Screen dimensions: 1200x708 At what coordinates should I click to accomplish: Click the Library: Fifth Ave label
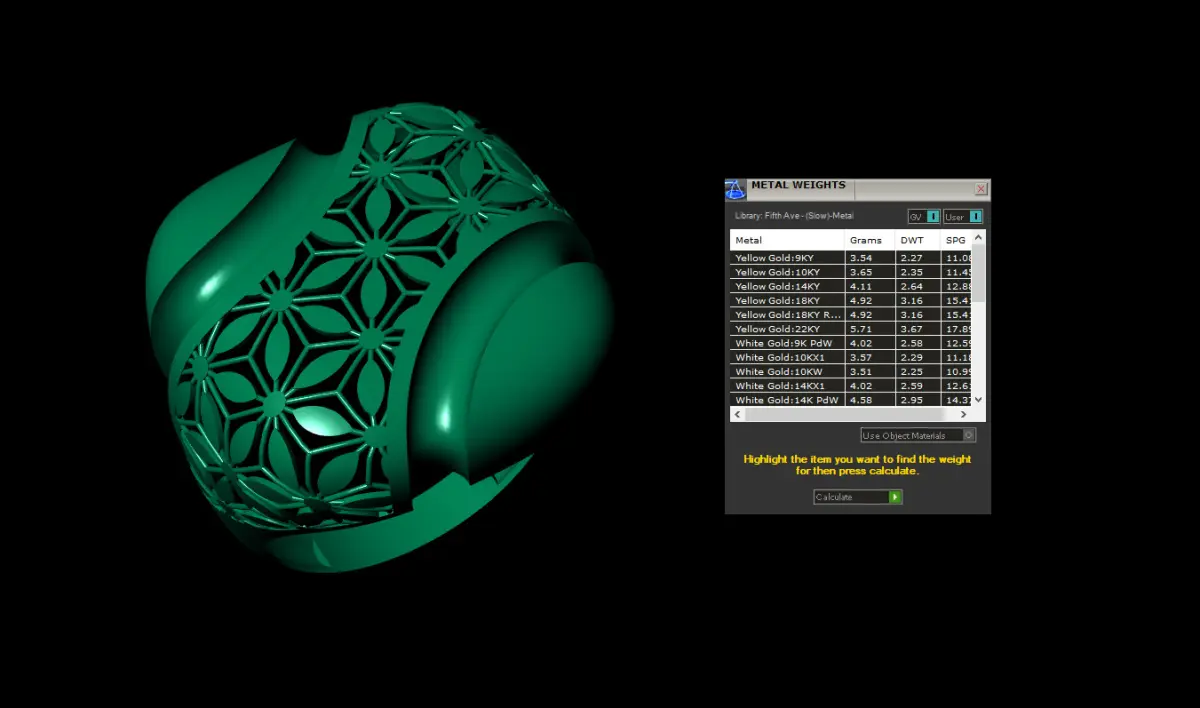pyautogui.click(x=794, y=216)
